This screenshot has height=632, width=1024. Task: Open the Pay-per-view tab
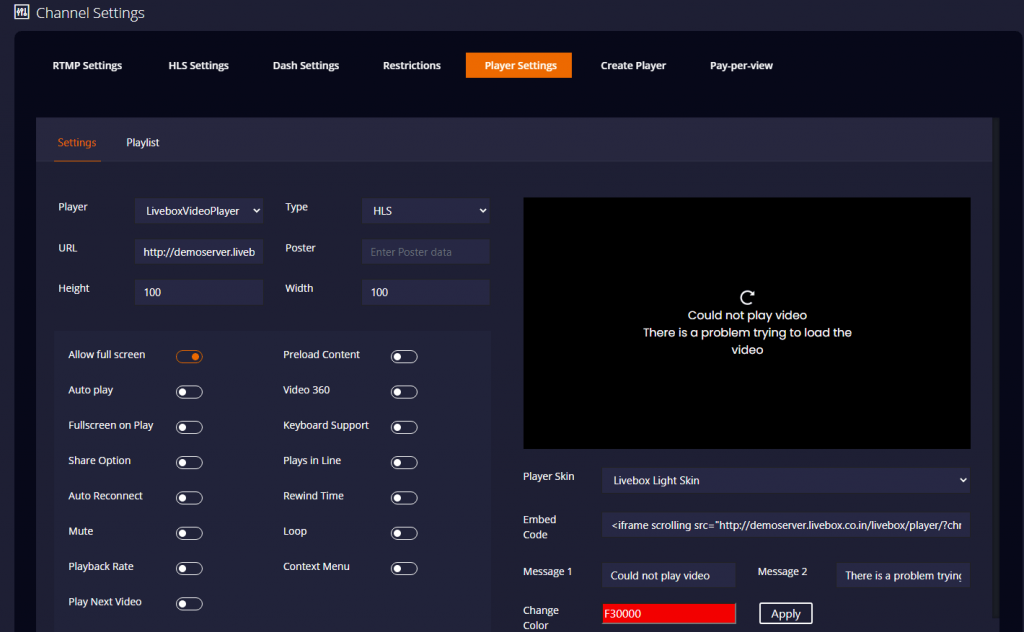pos(740,65)
